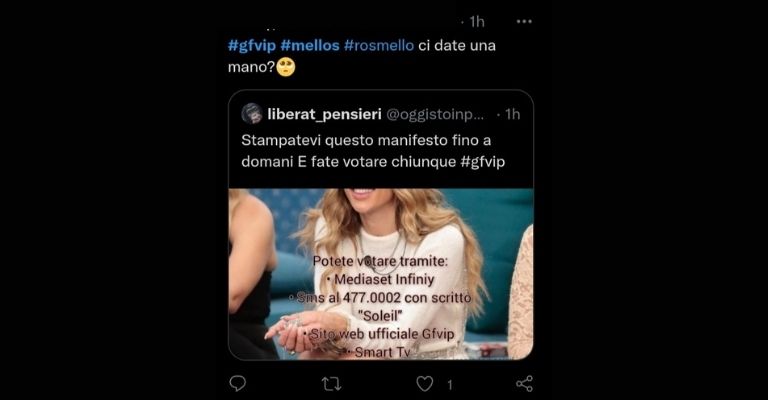Select the main tweet text 'ci date una mano?'
This screenshot has height=400, width=768.
[x=361, y=56]
